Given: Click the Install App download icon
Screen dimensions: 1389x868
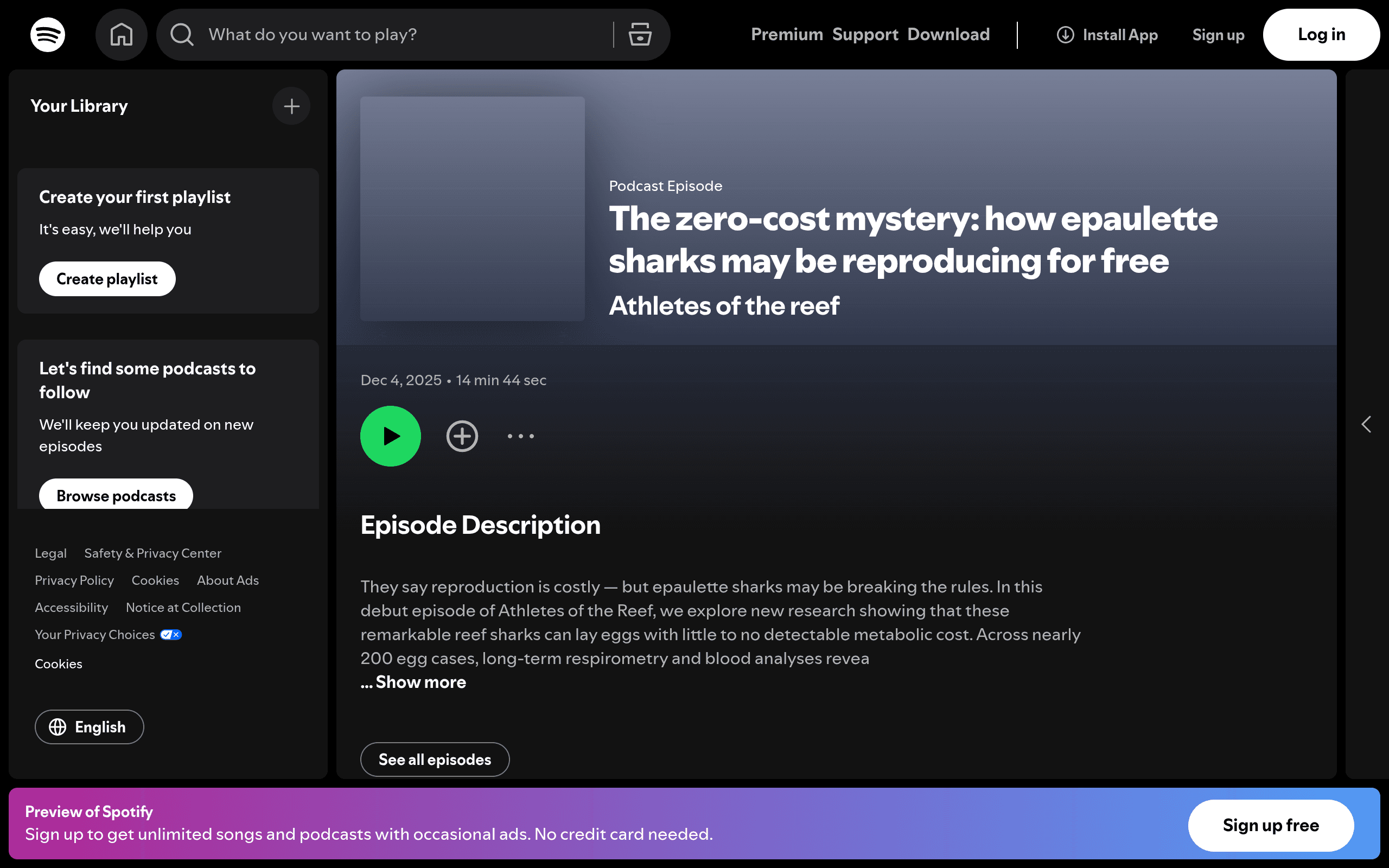Looking at the screenshot, I should coord(1065,35).
